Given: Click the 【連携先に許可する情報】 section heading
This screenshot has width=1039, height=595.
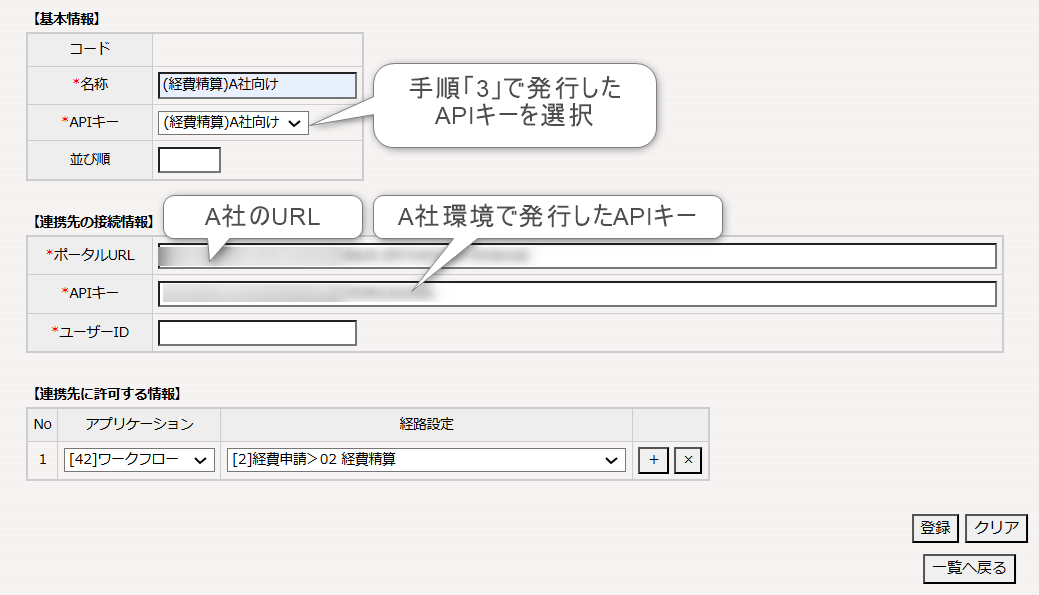Looking at the screenshot, I should pyautogui.click(x=107, y=393).
